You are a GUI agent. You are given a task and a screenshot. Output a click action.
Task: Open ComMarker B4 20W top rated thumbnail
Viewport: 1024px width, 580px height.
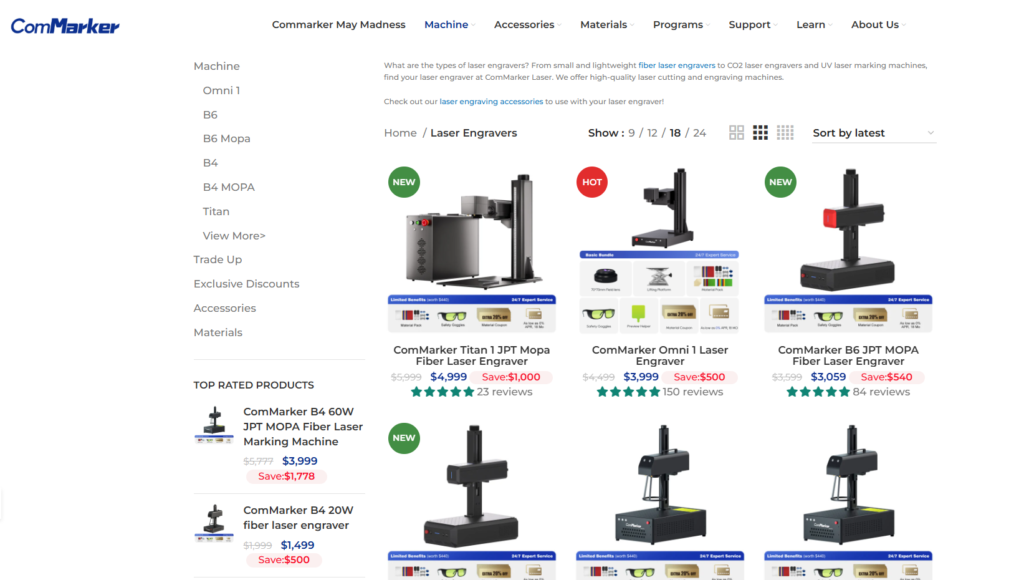[x=214, y=523]
